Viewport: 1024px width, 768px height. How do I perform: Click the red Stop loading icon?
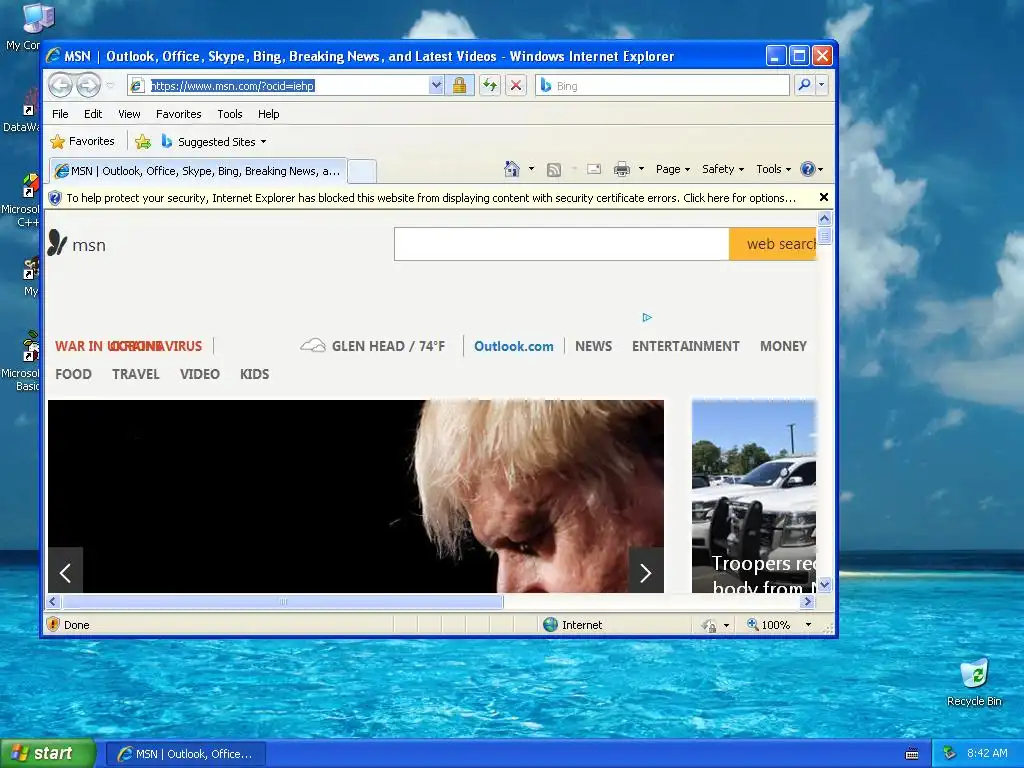coord(516,86)
